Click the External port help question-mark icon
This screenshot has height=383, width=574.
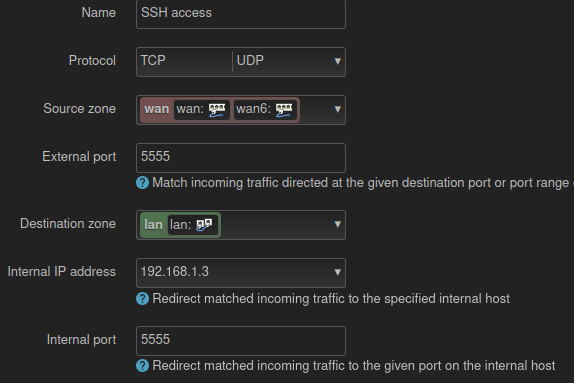click(142, 182)
